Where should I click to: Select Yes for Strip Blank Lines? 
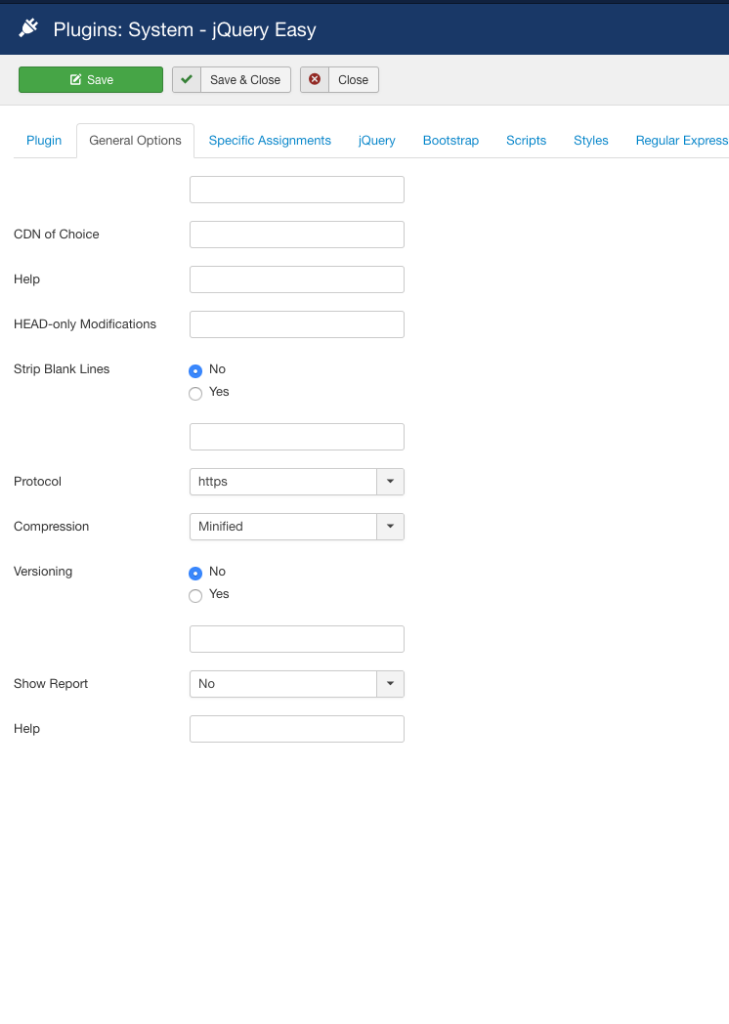click(x=196, y=393)
